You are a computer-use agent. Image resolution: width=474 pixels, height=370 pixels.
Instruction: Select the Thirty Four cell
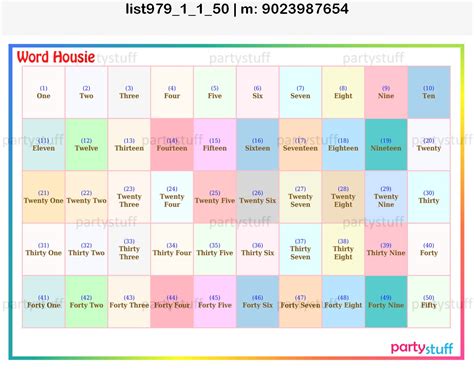172,249
